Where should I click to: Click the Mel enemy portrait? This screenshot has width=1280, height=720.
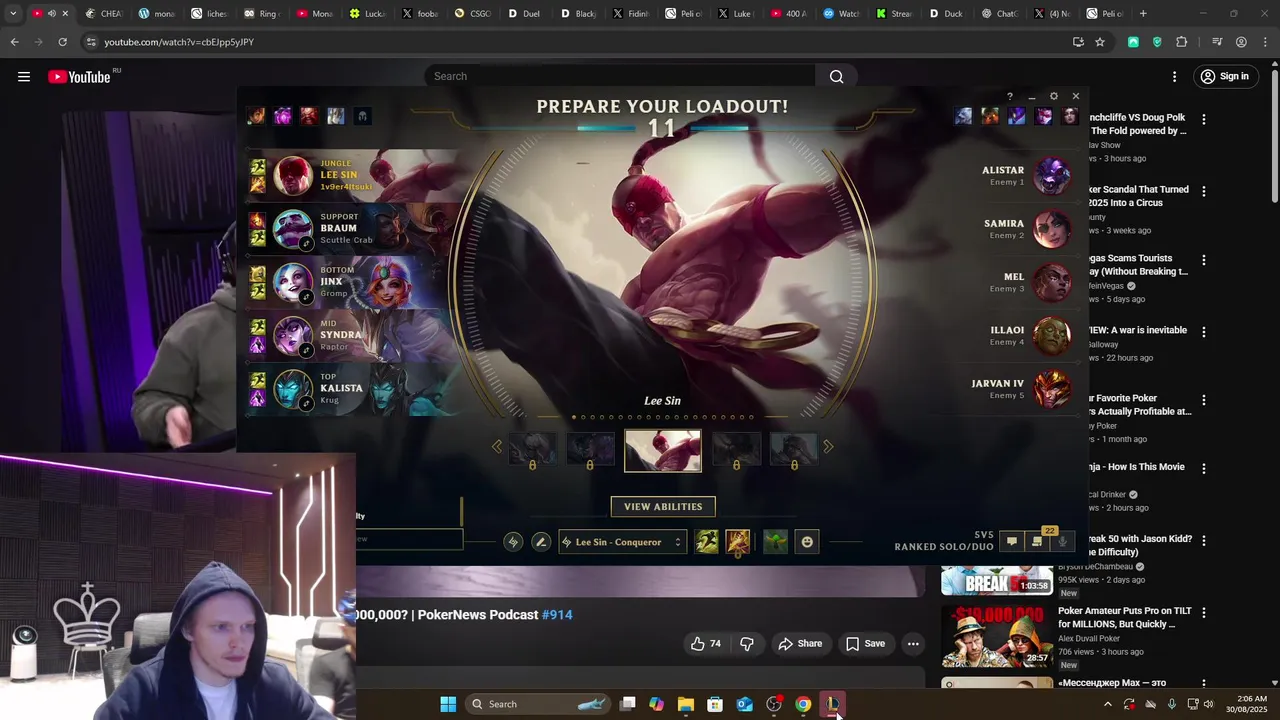pos(1052,283)
